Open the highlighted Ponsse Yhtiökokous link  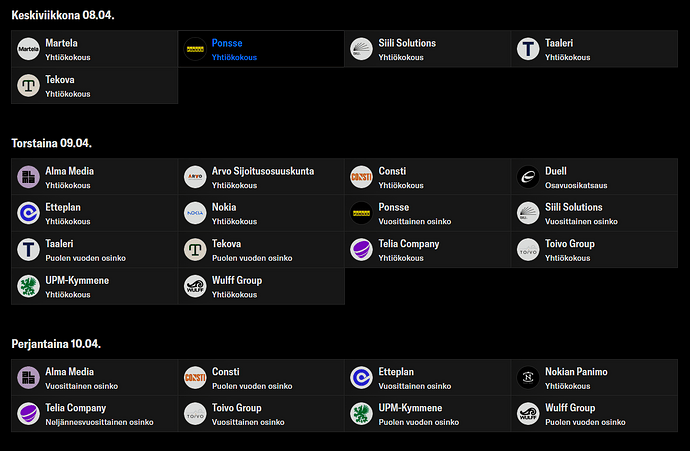[261, 49]
